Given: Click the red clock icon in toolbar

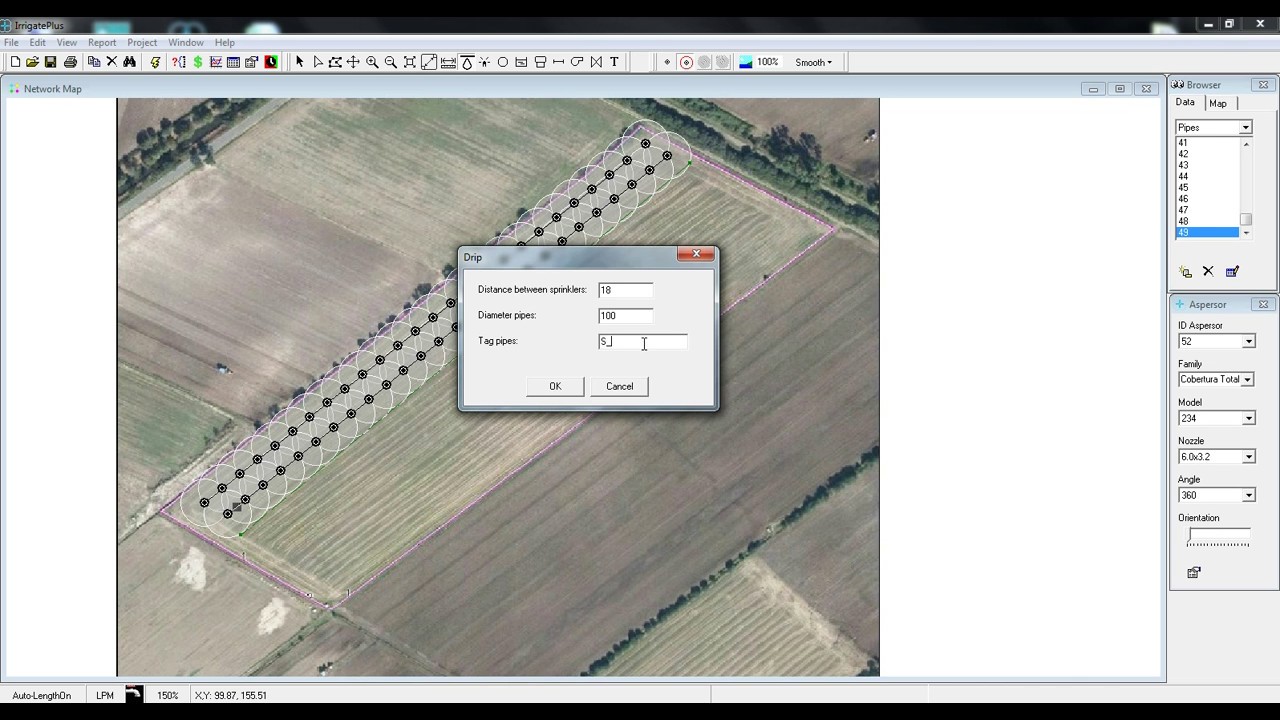Looking at the screenshot, I should (271, 62).
